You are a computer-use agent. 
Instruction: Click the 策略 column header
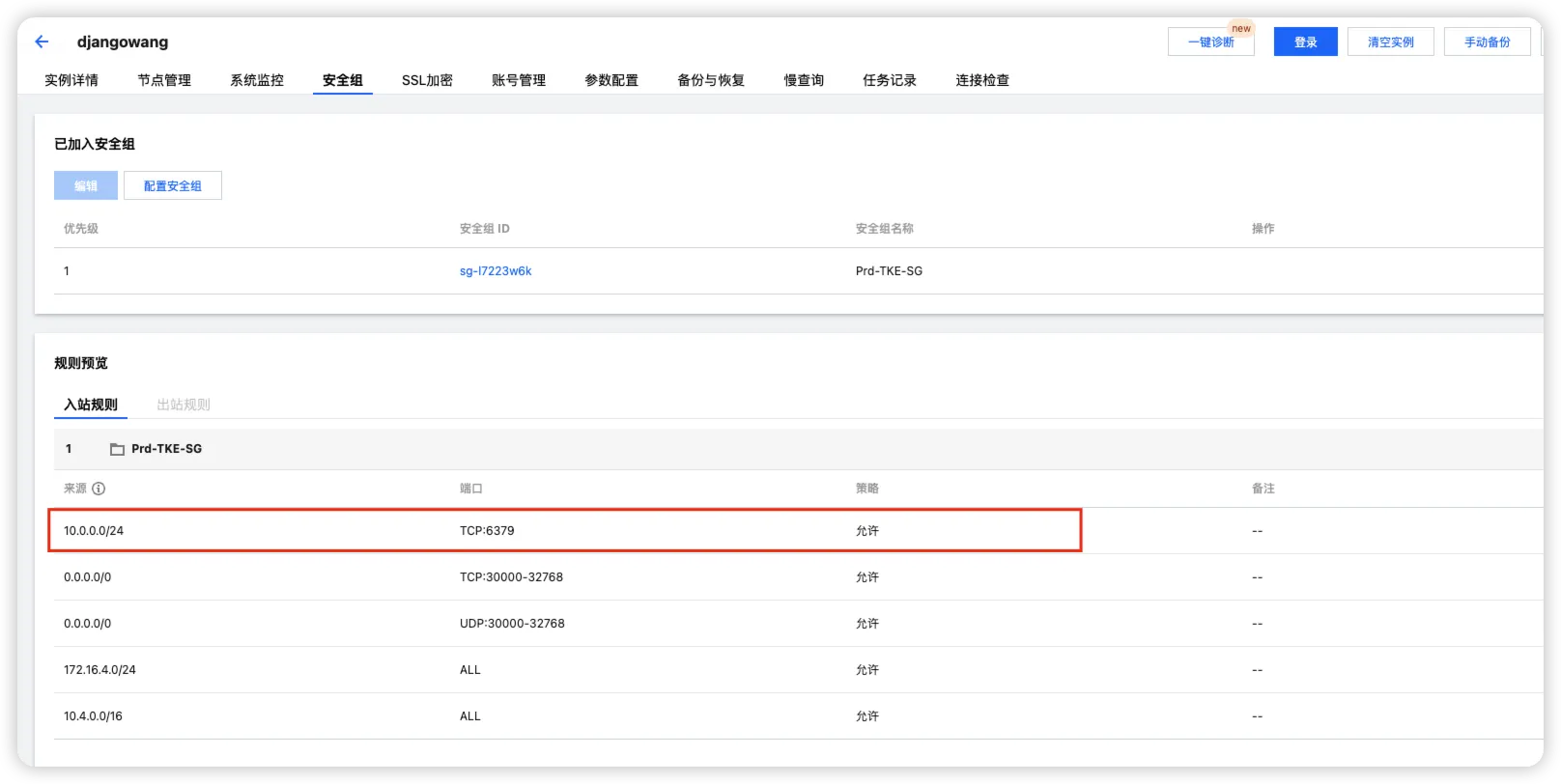867,489
